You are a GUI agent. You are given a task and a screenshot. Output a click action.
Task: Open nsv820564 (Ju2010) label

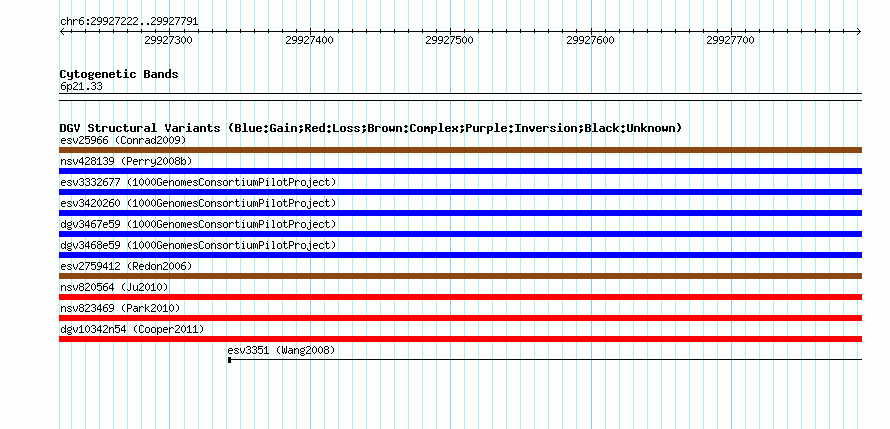114,287
